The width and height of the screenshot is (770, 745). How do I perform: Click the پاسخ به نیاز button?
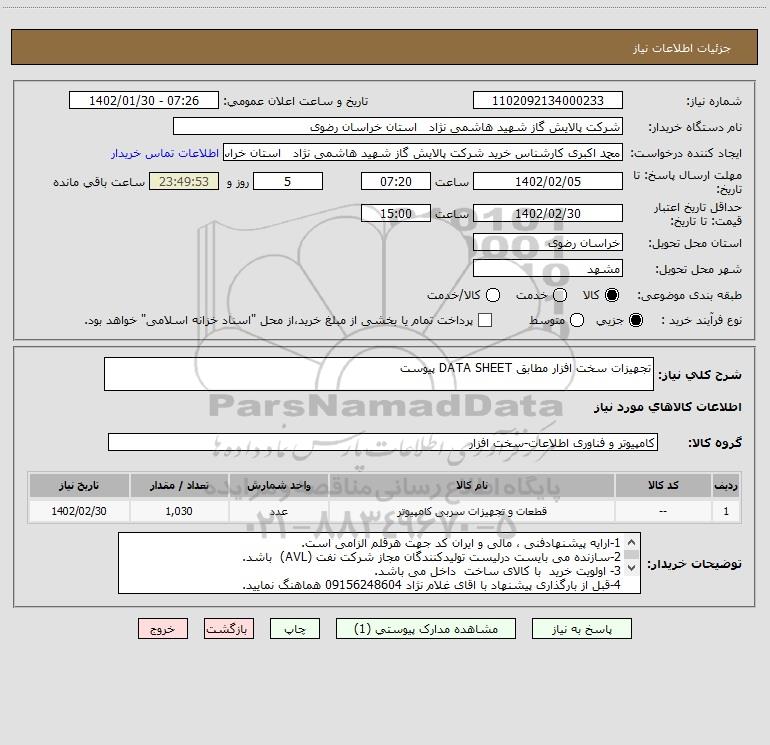tap(581, 629)
